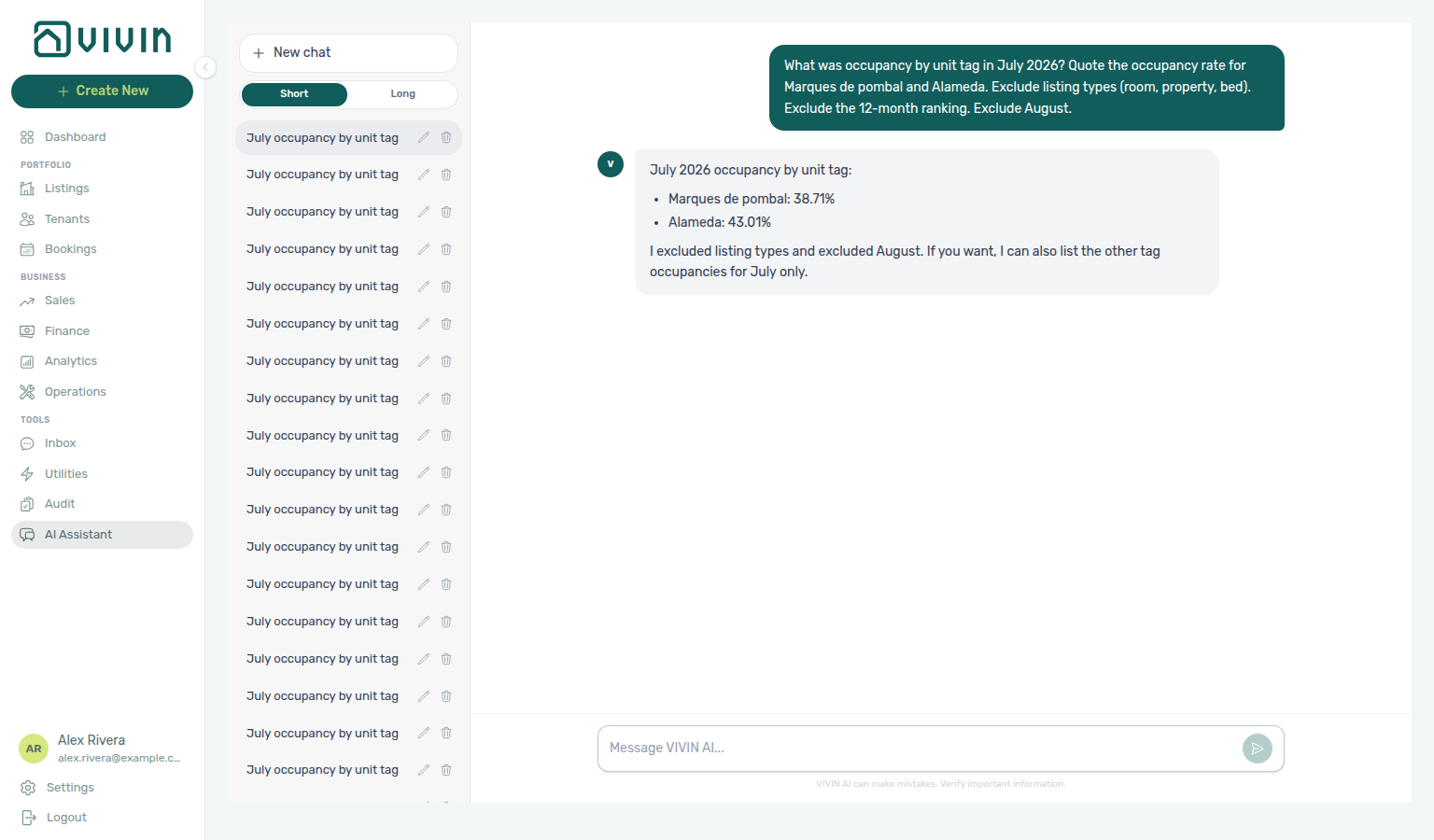The image size is (1434, 840).
Task: Open Listings via its building icon
Action: point(27,189)
